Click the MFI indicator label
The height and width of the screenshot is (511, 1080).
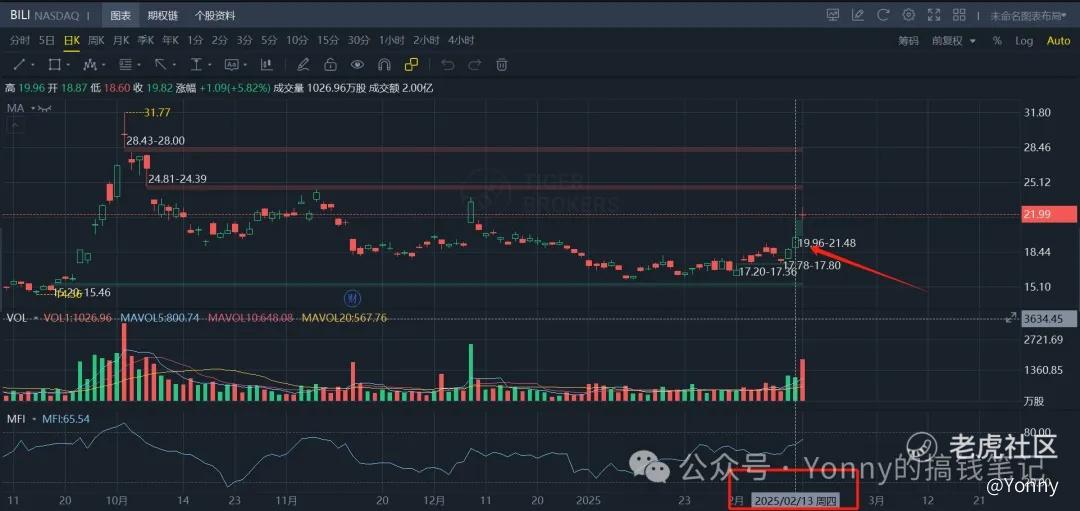point(16,419)
